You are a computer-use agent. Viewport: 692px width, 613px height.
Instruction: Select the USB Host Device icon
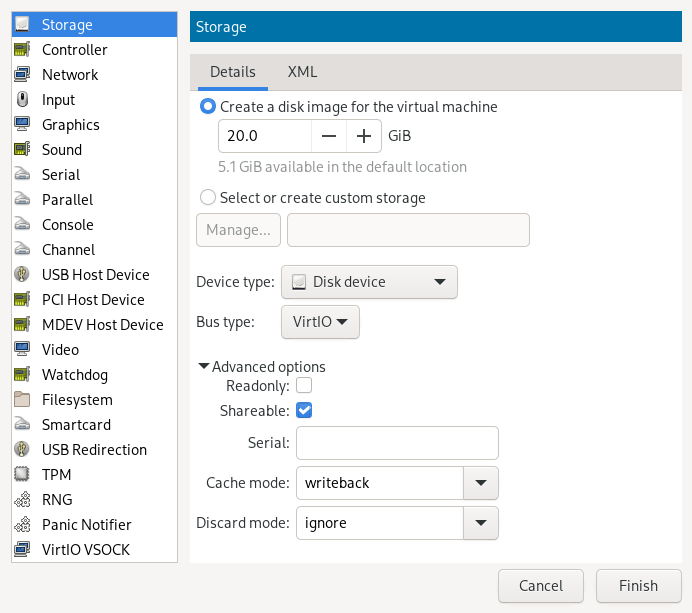point(22,275)
